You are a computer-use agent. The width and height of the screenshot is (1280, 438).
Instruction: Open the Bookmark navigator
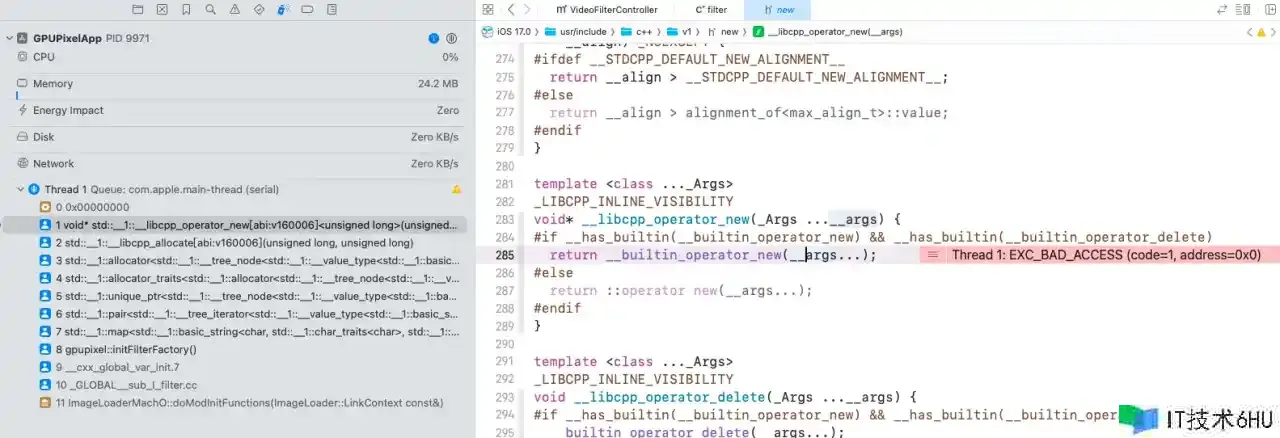pyautogui.click(x=186, y=10)
